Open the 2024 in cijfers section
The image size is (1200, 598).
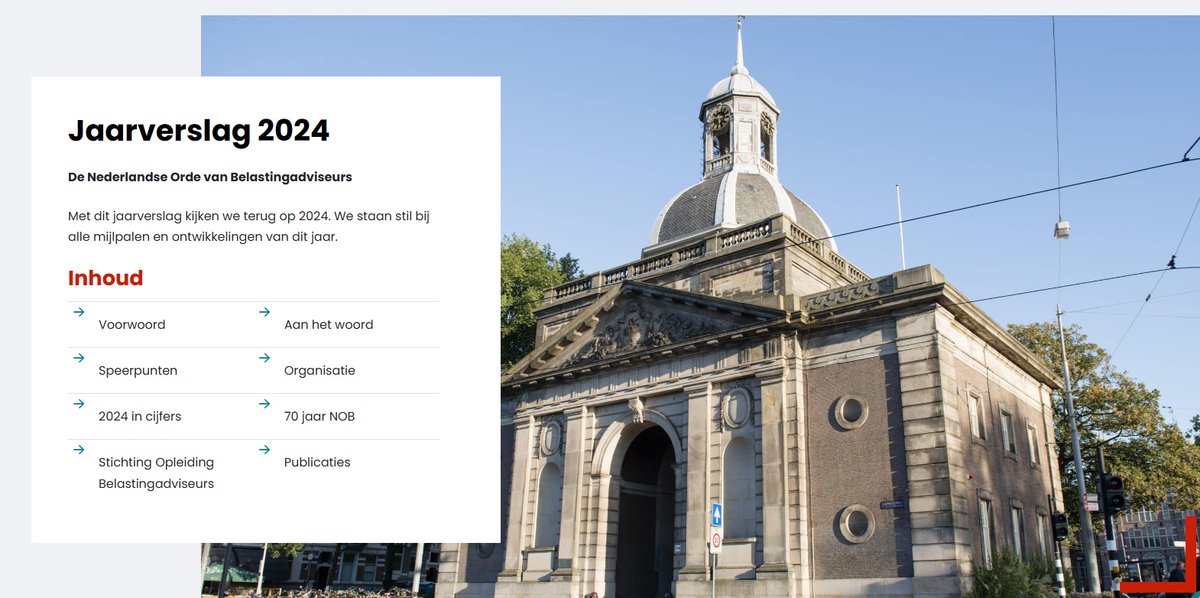pos(140,416)
